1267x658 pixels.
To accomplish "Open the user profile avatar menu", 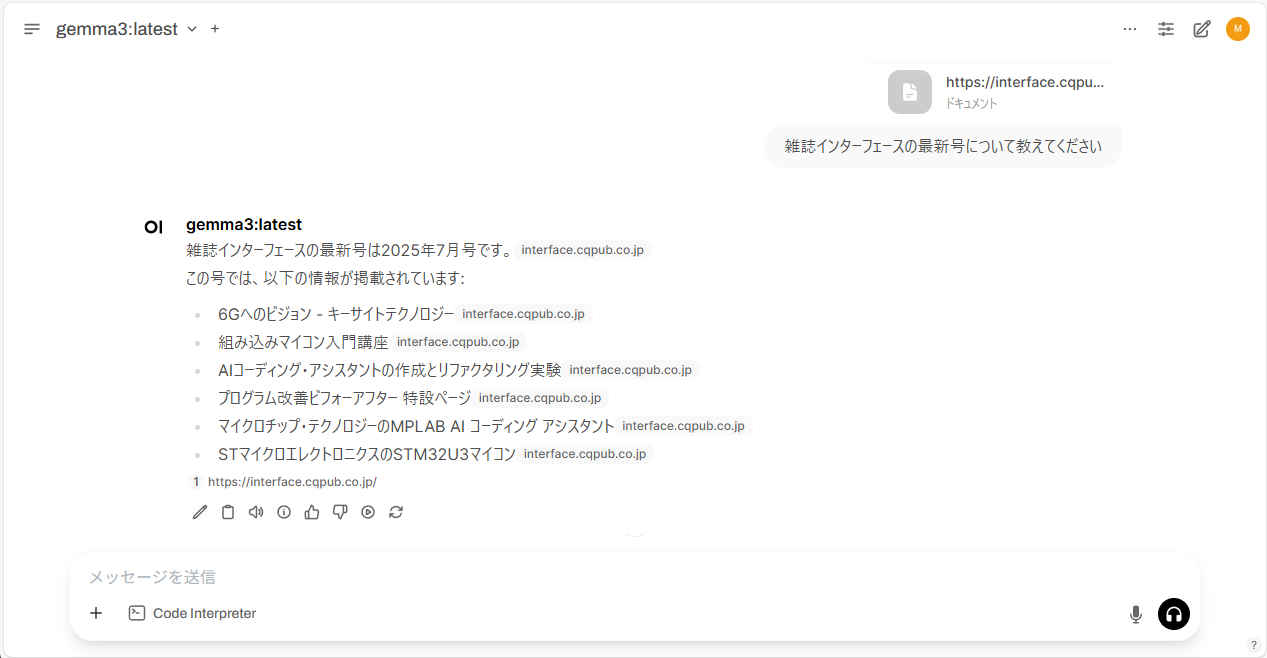I will pyautogui.click(x=1238, y=29).
